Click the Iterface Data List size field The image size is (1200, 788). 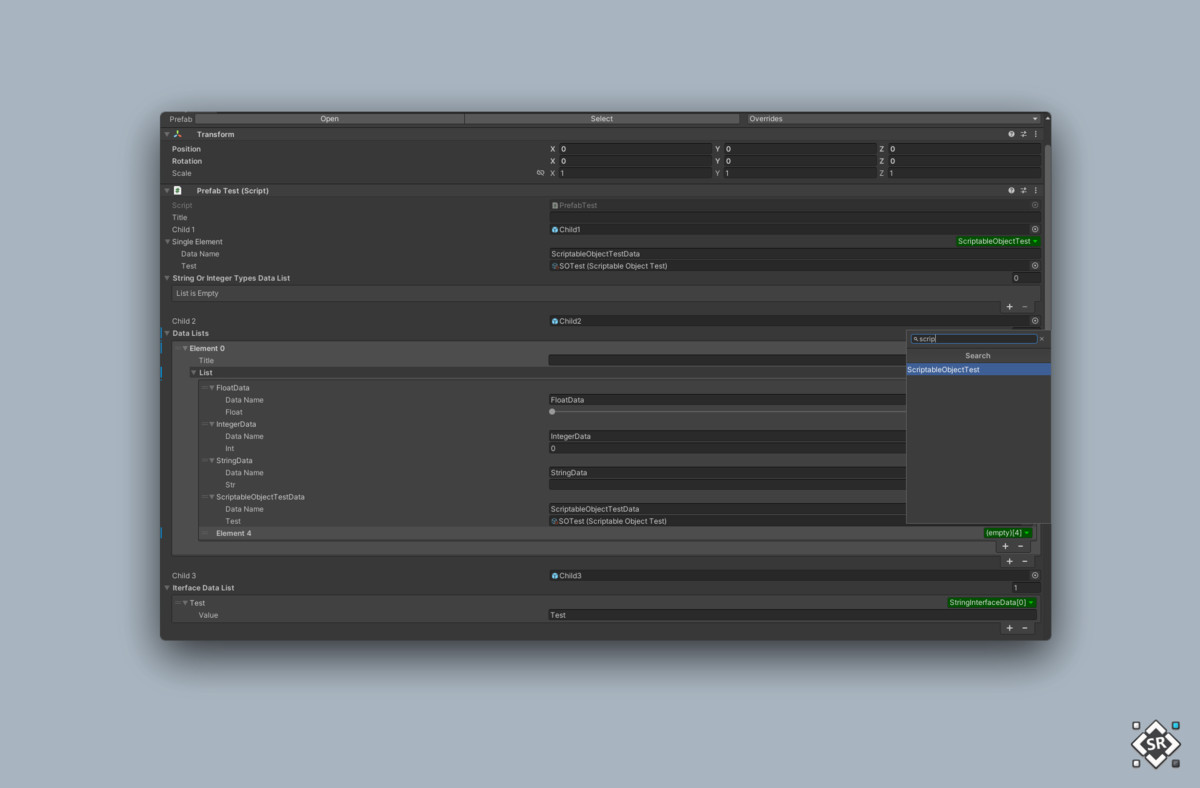pyautogui.click(x=1025, y=588)
